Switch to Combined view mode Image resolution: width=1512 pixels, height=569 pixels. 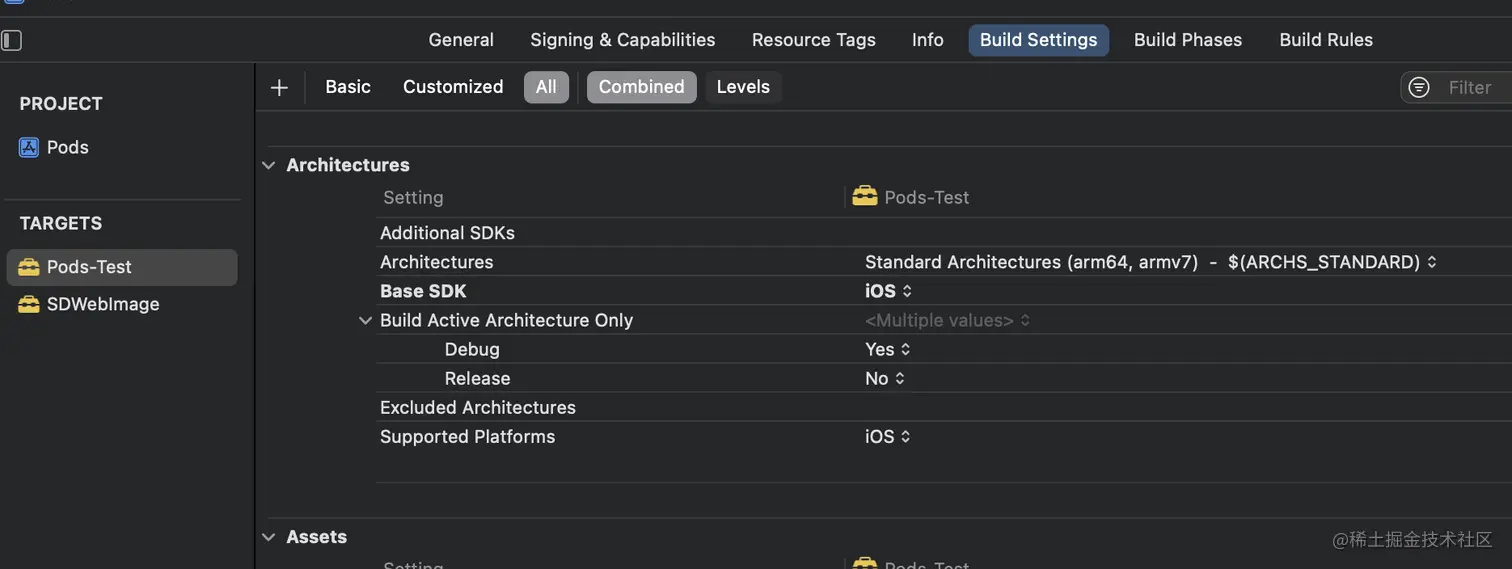641,87
